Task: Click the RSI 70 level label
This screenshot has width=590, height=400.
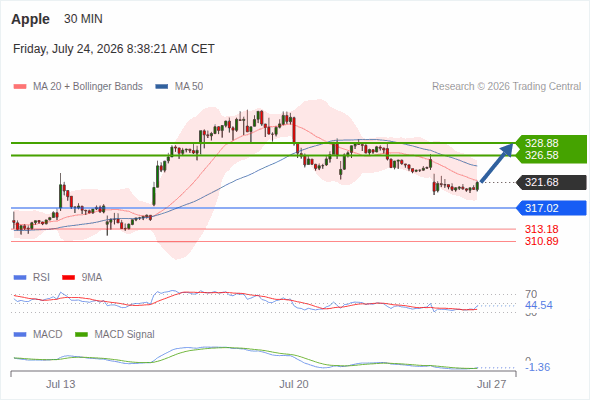Action: pos(531,294)
